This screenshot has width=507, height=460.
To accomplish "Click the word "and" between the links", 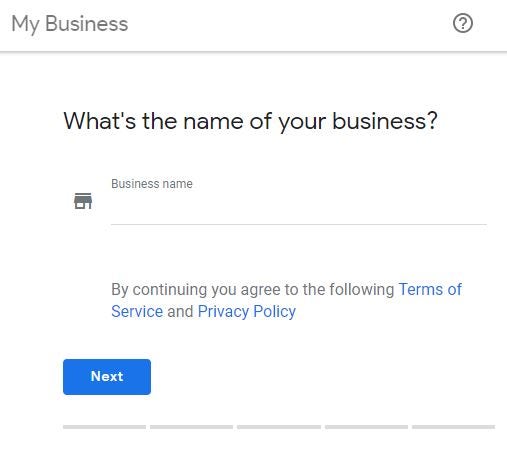I will click(180, 311).
